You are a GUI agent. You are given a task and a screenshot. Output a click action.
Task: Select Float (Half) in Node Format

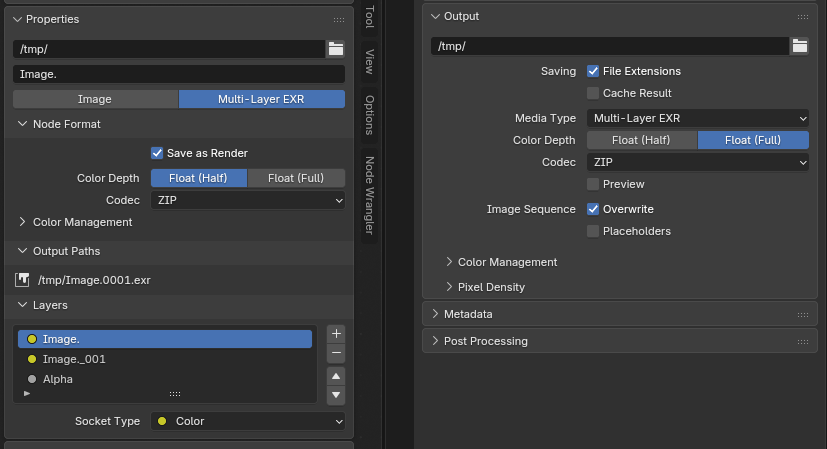click(x=198, y=178)
